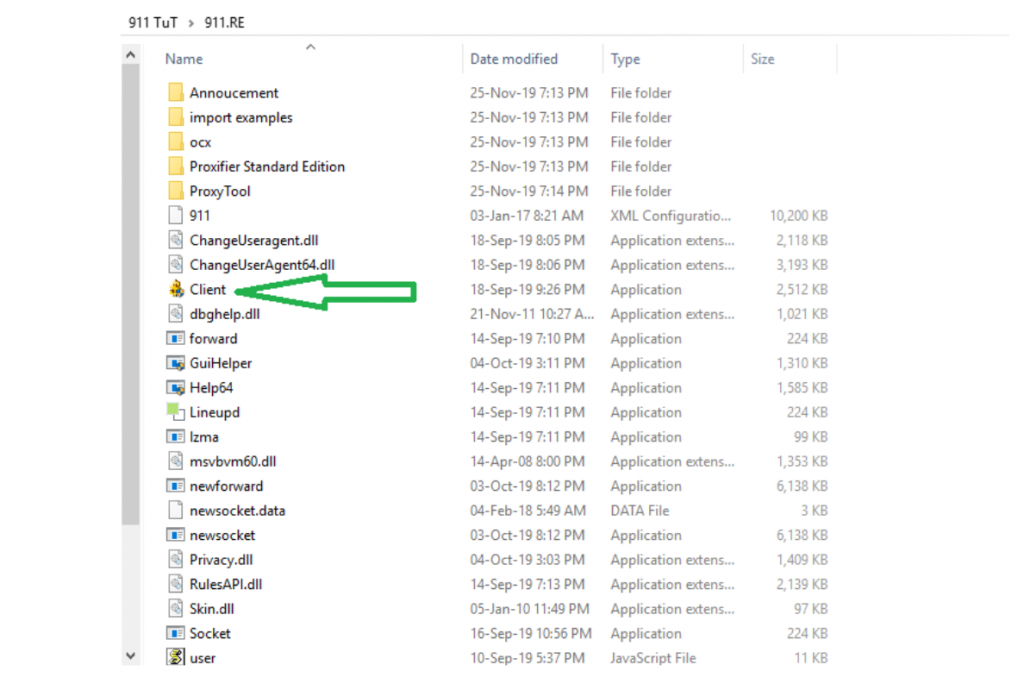1024x690 pixels.
Task: Click the Privacy.dll file icon
Action: click(x=176, y=559)
